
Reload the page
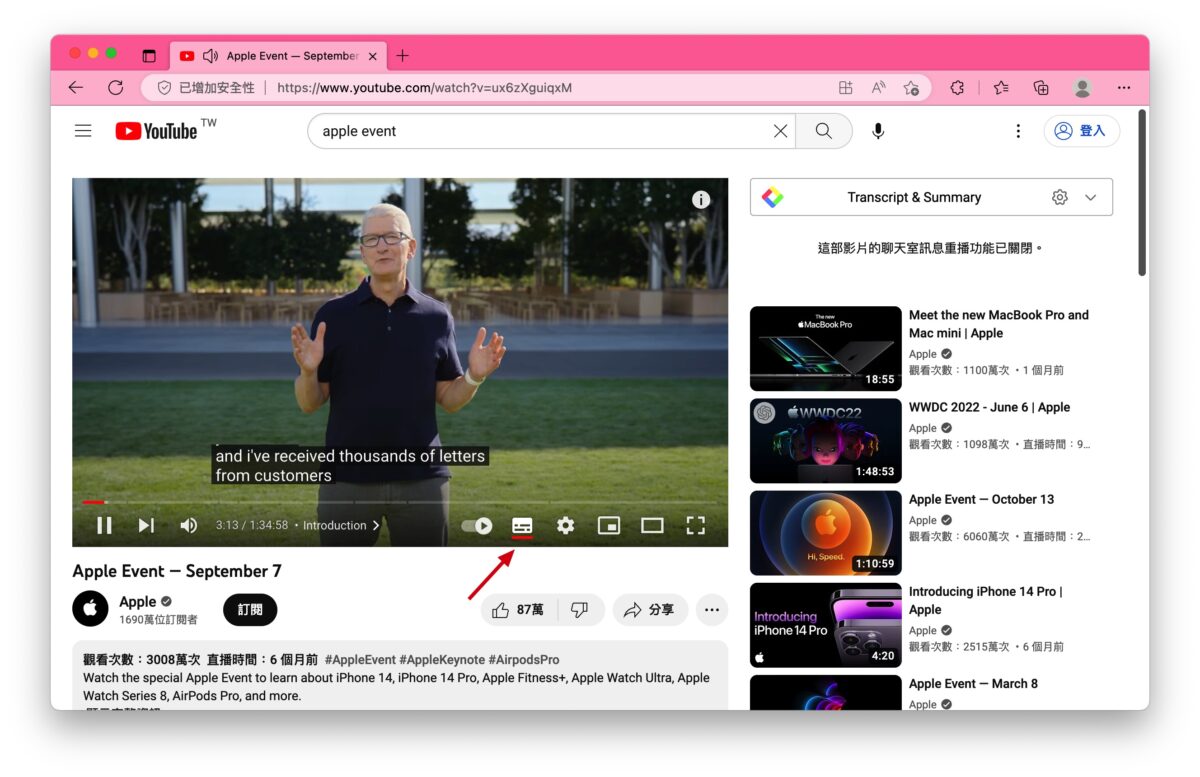(115, 88)
